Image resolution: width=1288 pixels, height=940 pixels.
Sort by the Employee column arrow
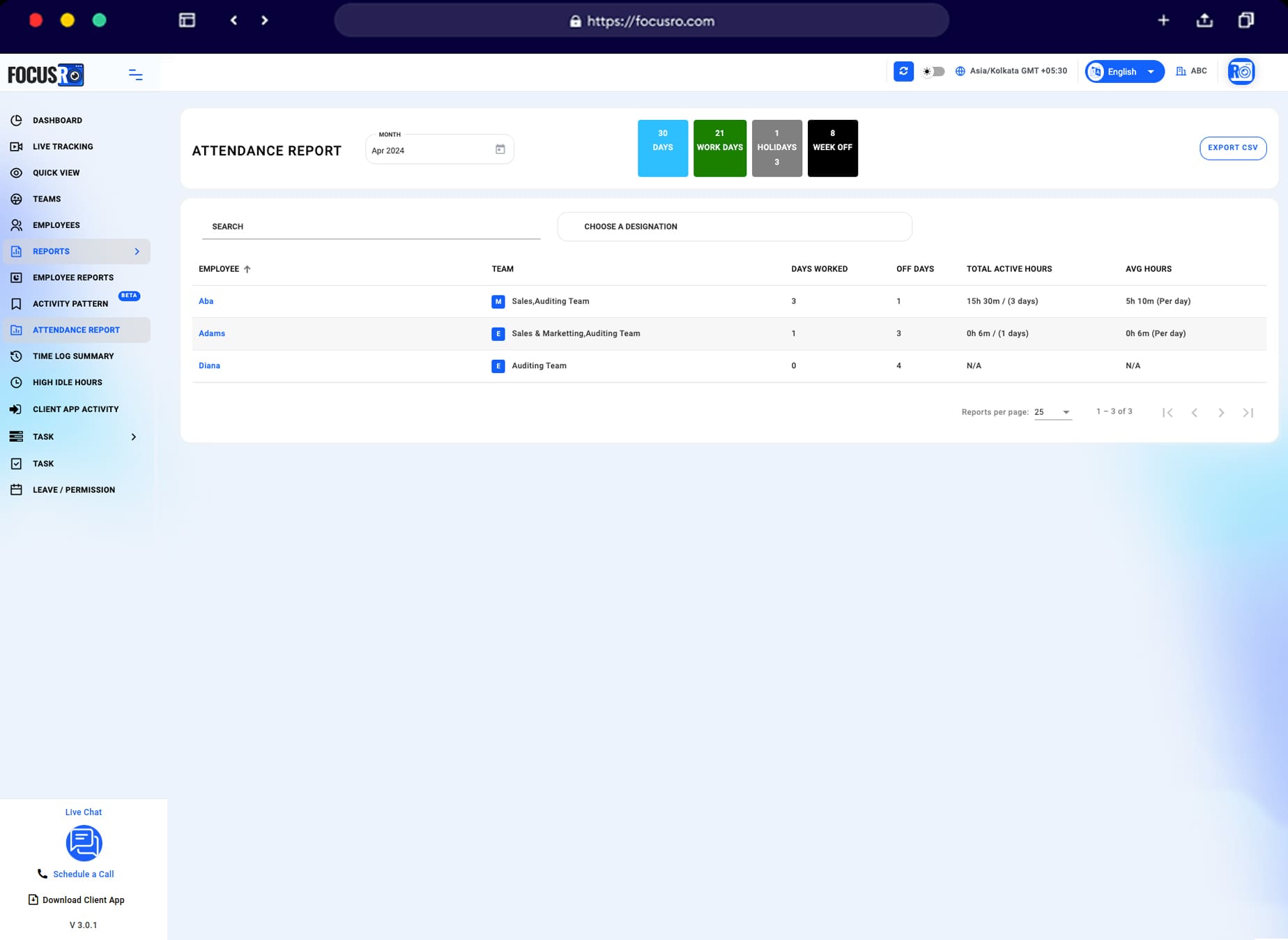248,268
